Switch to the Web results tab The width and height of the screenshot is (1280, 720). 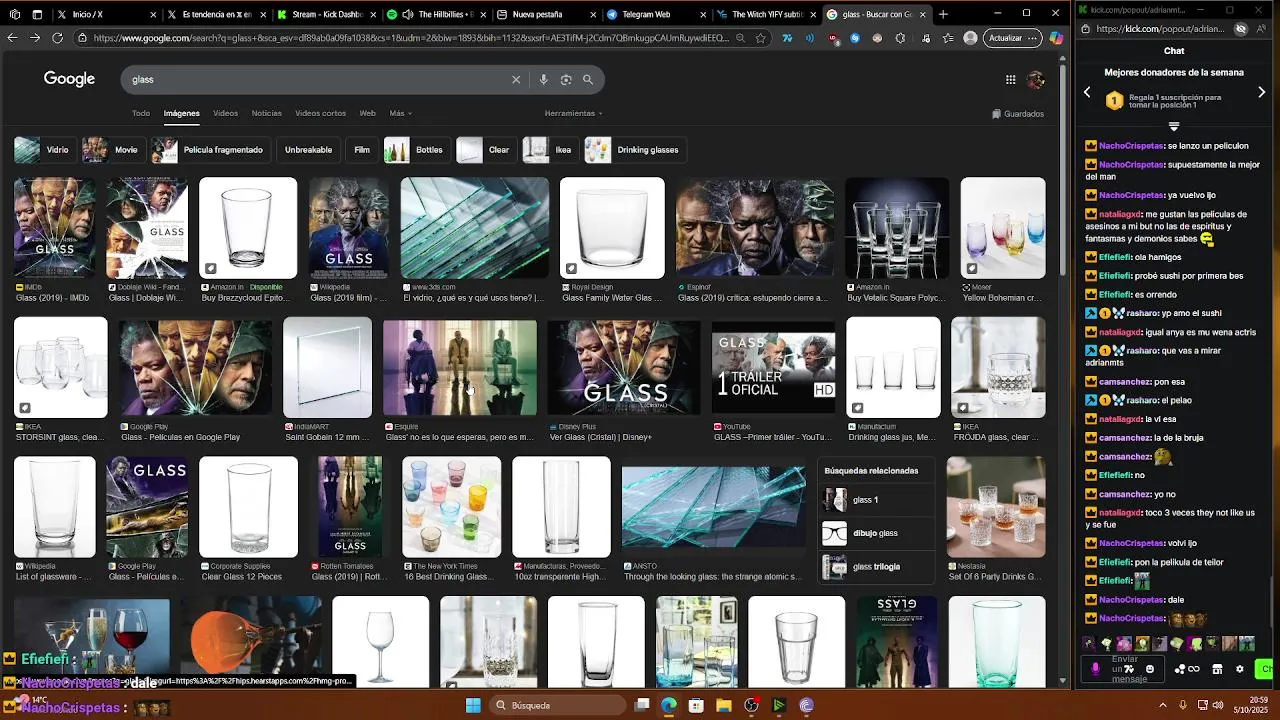pos(367,113)
